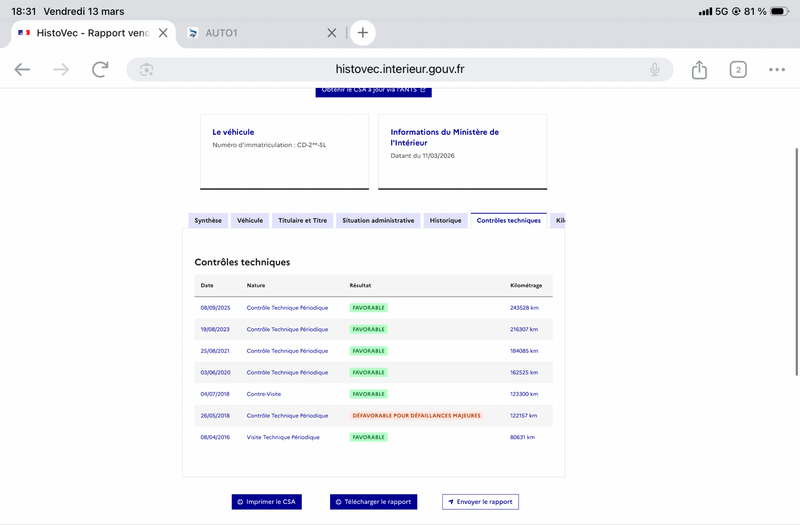
Task: Show the Historique tab
Action: (445, 220)
